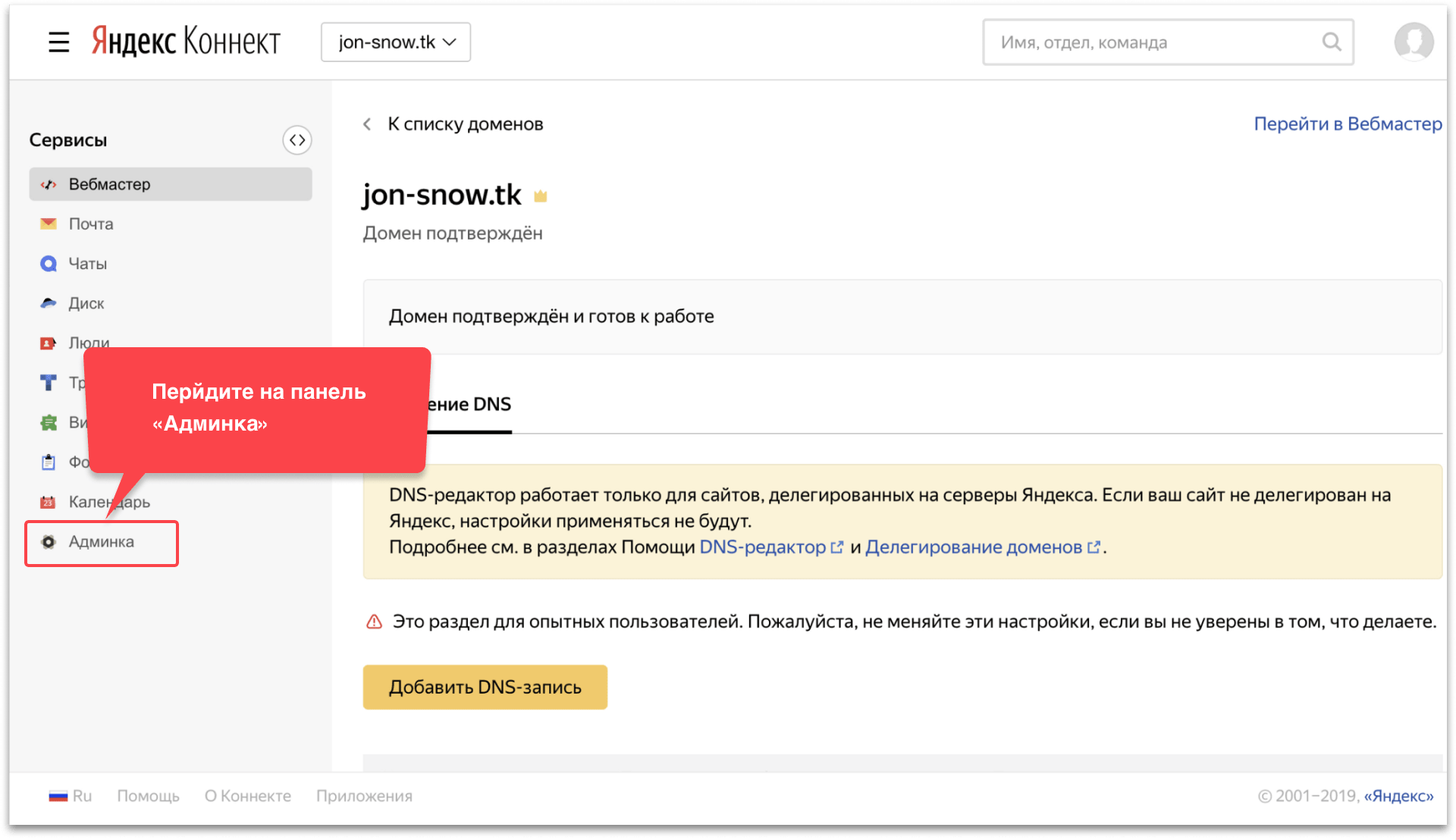The height and width of the screenshot is (840, 1456).
Task: Open the DNS-редактор help link
Action: click(762, 547)
